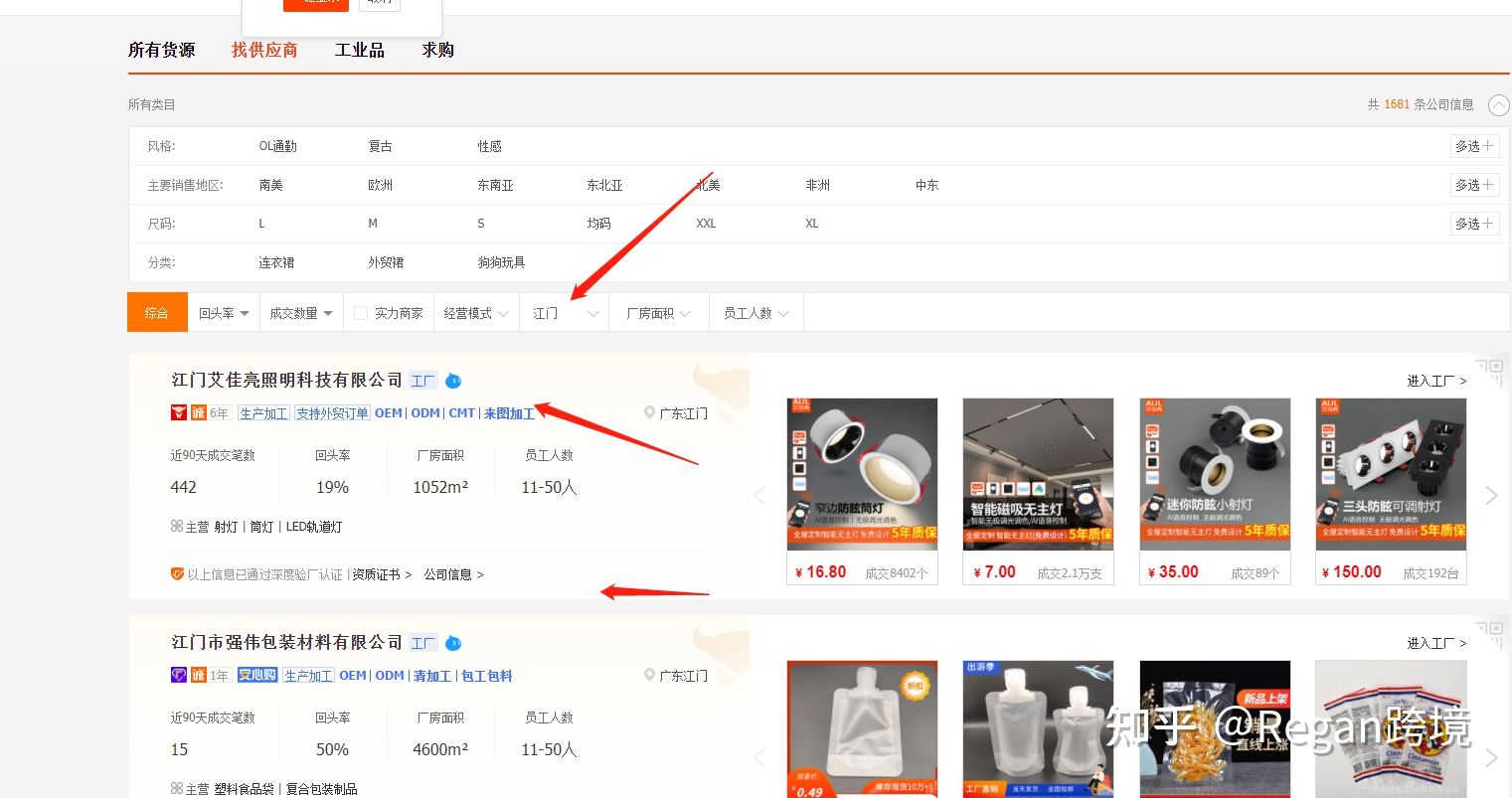Expand the 员工人数 dropdown
1512x798 pixels.
coord(756,313)
